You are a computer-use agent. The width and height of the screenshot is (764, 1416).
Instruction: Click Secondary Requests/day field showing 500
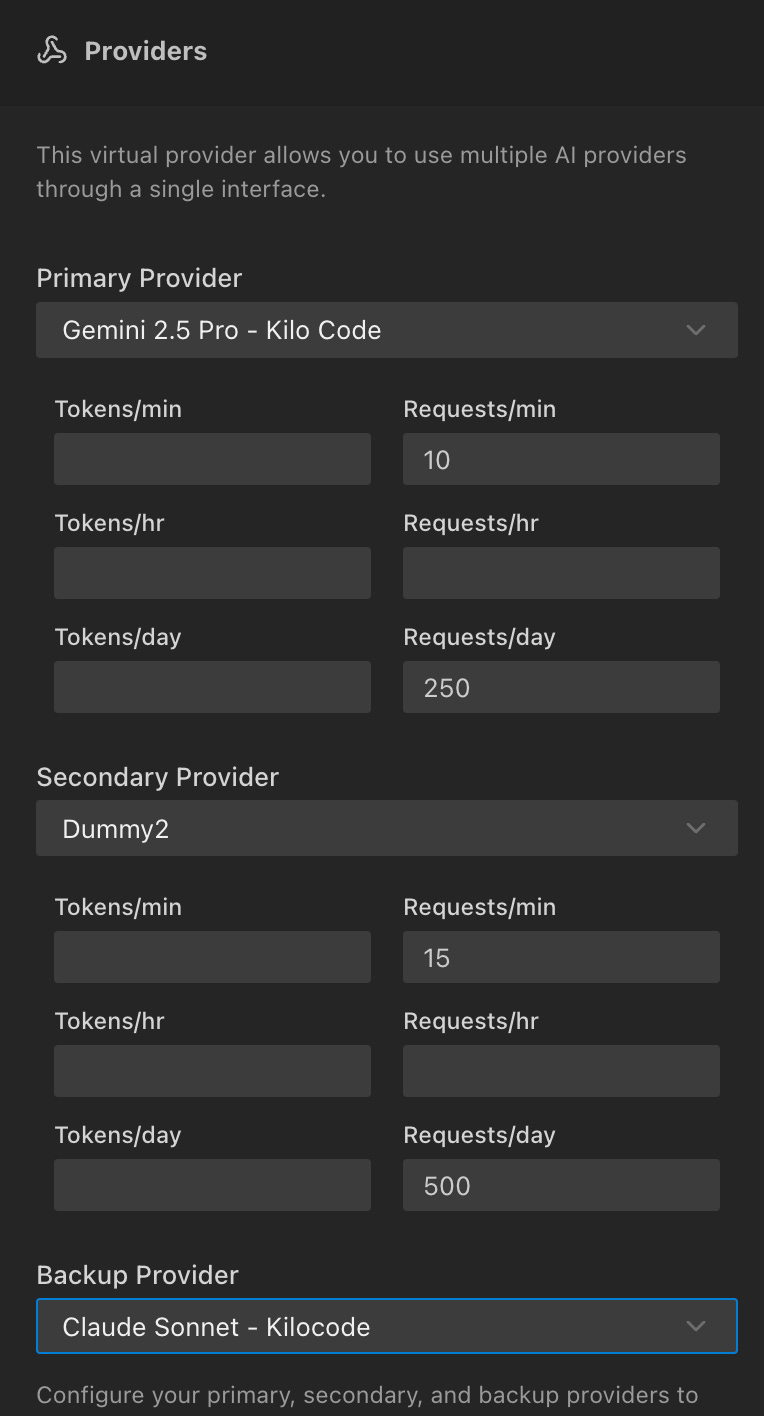(x=561, y=1185)
